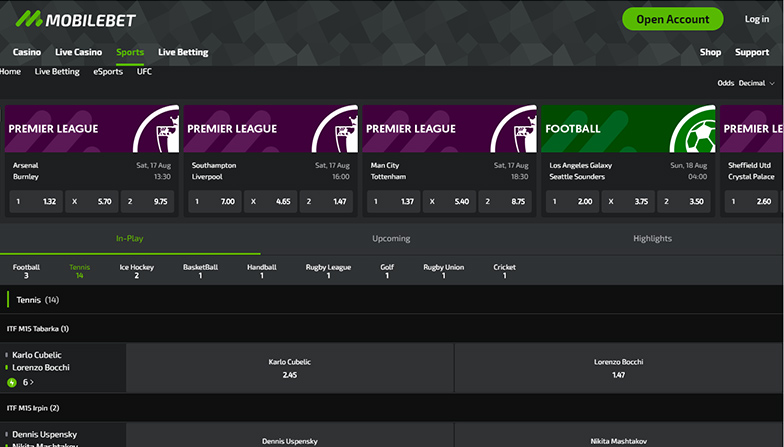Viewport: 784px width, 447px height.
Task: Open the Odds Decimal format dropdown
Action: click(746, 83)
